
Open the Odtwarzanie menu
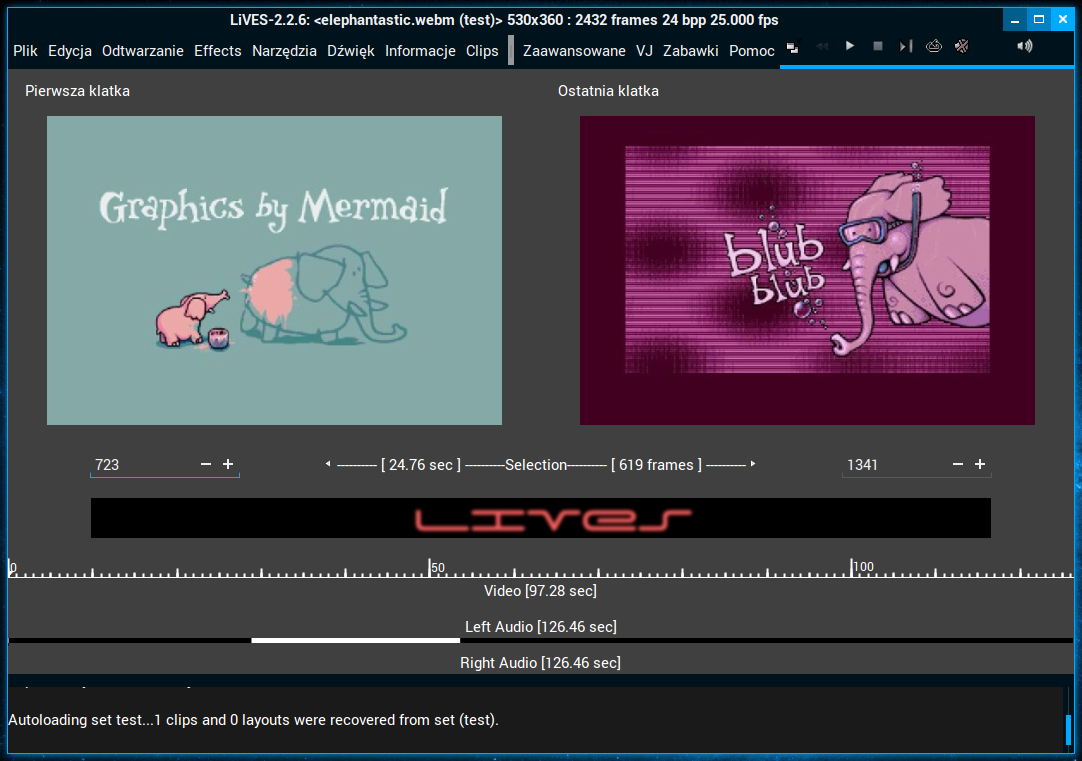[143, 51]
